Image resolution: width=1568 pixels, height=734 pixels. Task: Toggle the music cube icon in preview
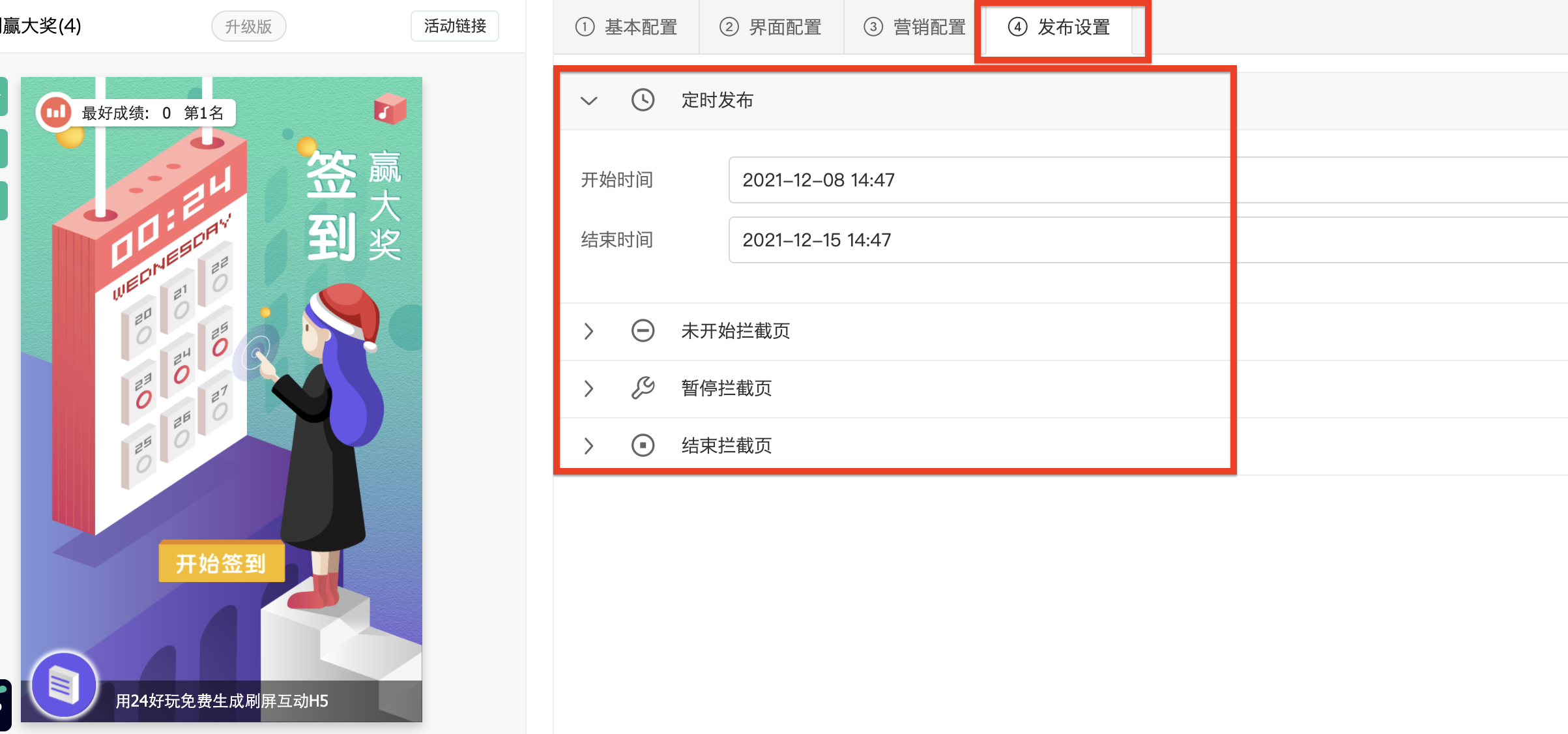click(390, 110)
